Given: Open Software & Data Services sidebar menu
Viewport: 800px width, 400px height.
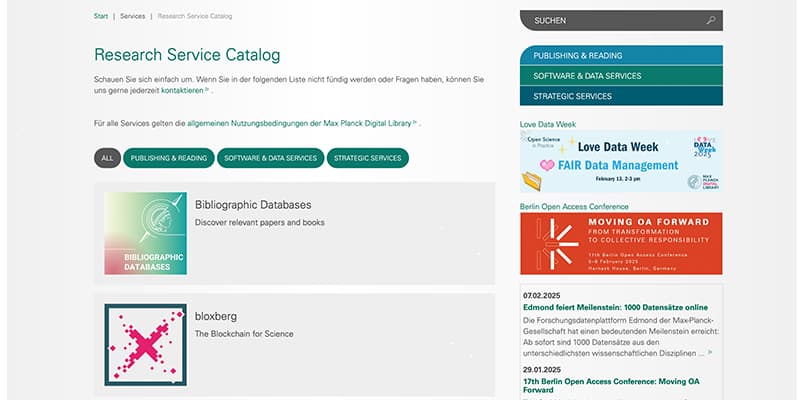Looking at the screenshot, I should (621, 76).
